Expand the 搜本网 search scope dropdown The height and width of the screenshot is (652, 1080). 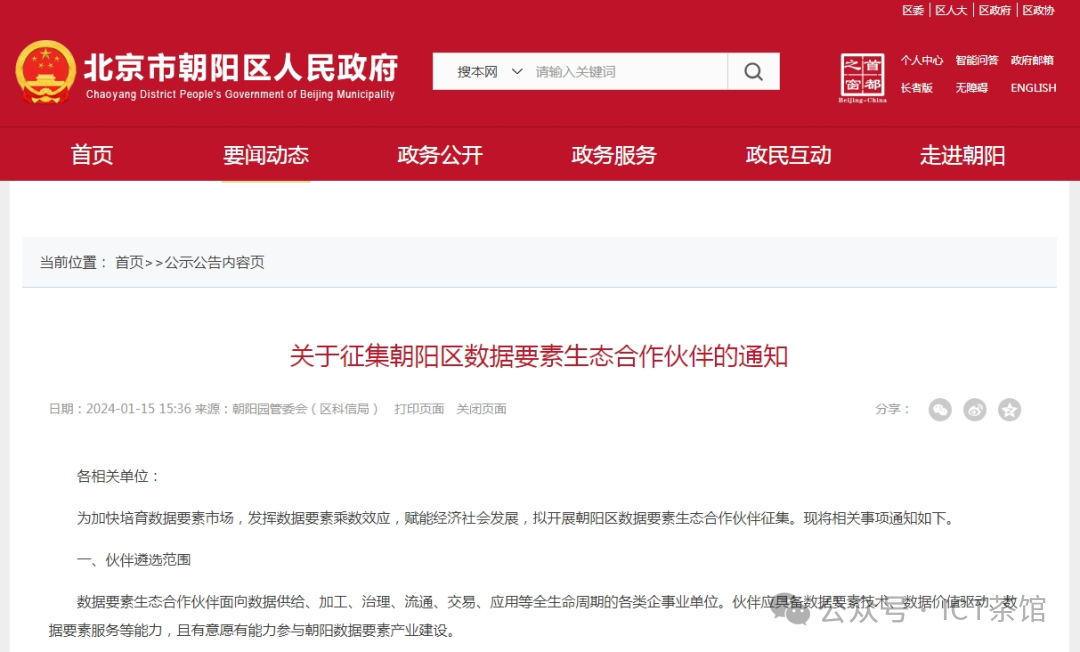pyautogui.click(x=490, y=72)
